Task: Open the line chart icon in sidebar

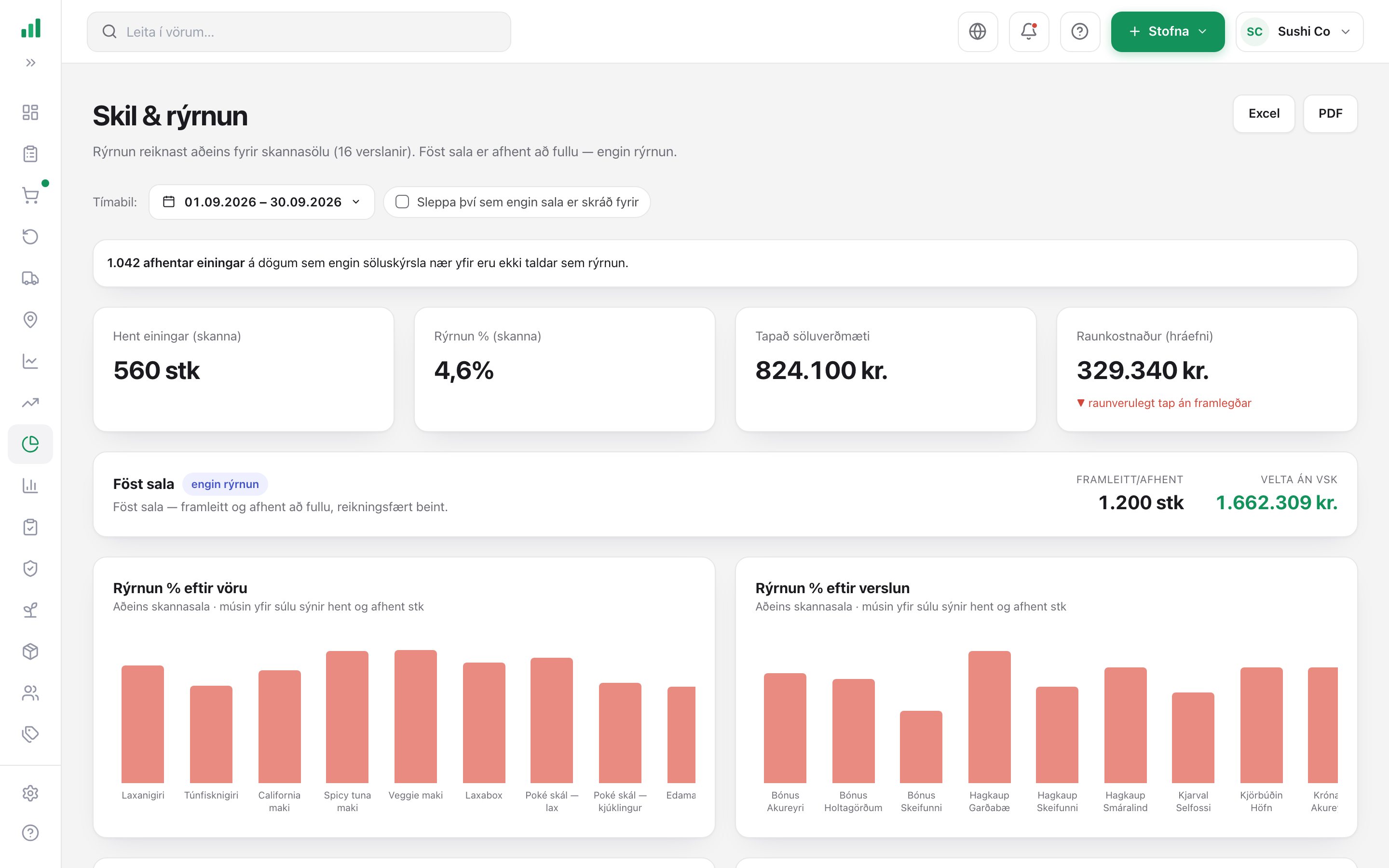Action: pos(30,361)
